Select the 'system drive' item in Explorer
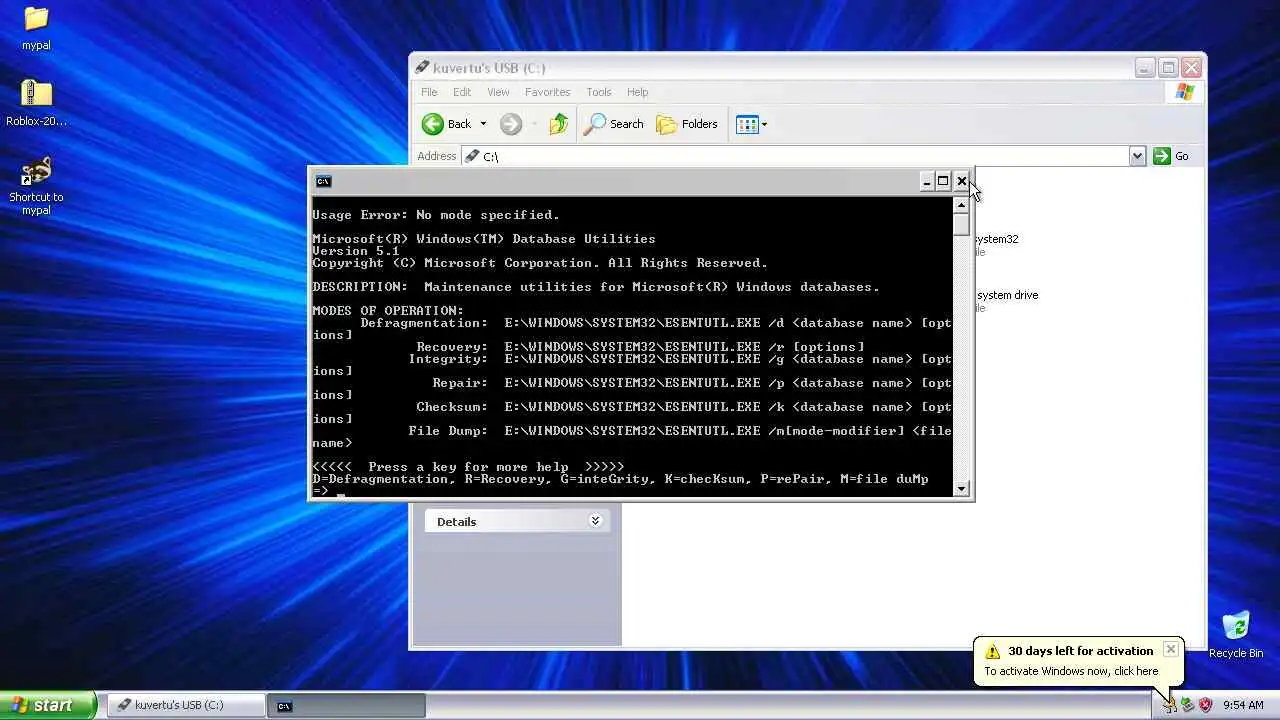 click(x=1007, y=295)
